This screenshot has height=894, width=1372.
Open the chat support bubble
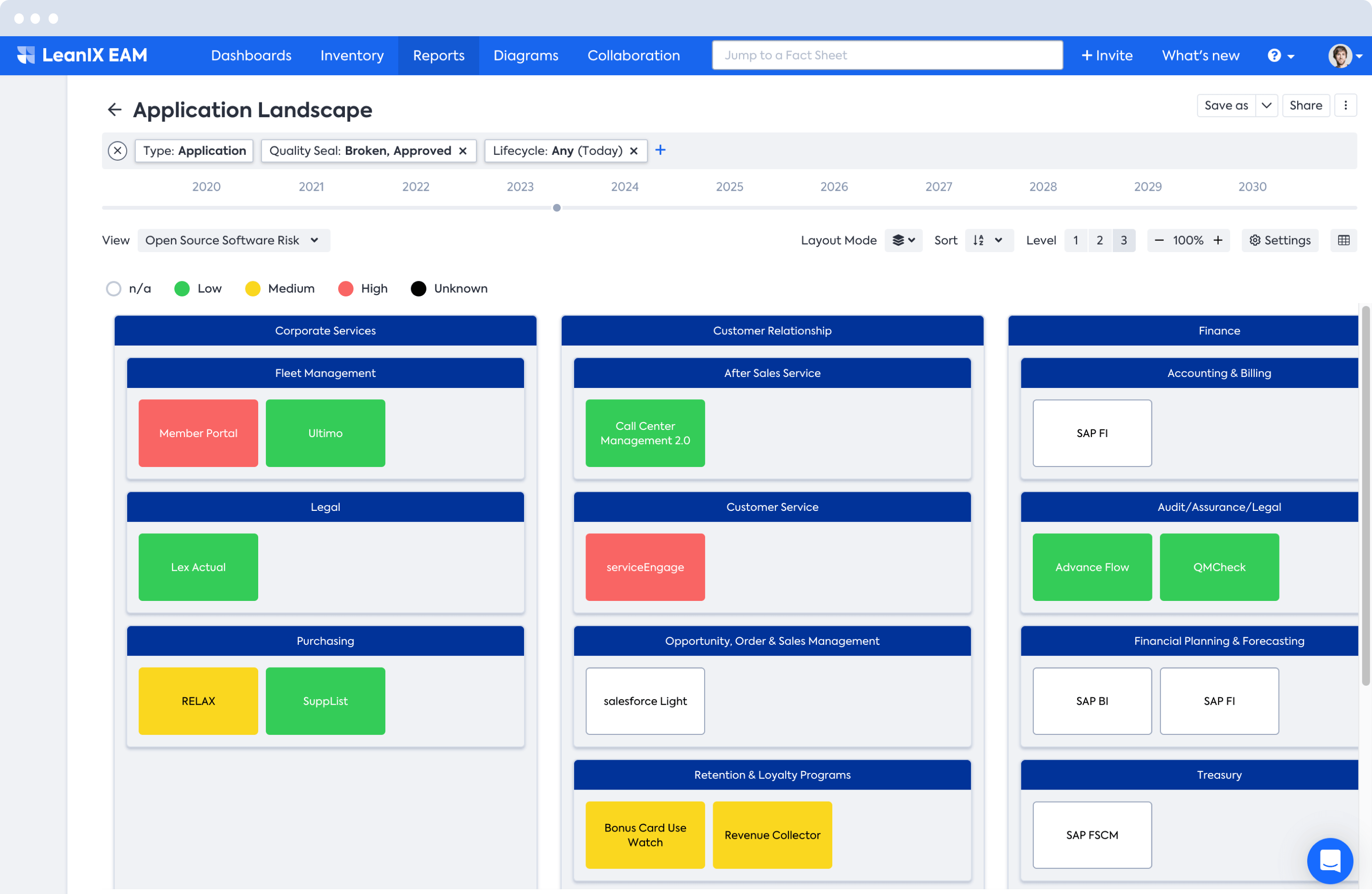(x=1330, y=861)
